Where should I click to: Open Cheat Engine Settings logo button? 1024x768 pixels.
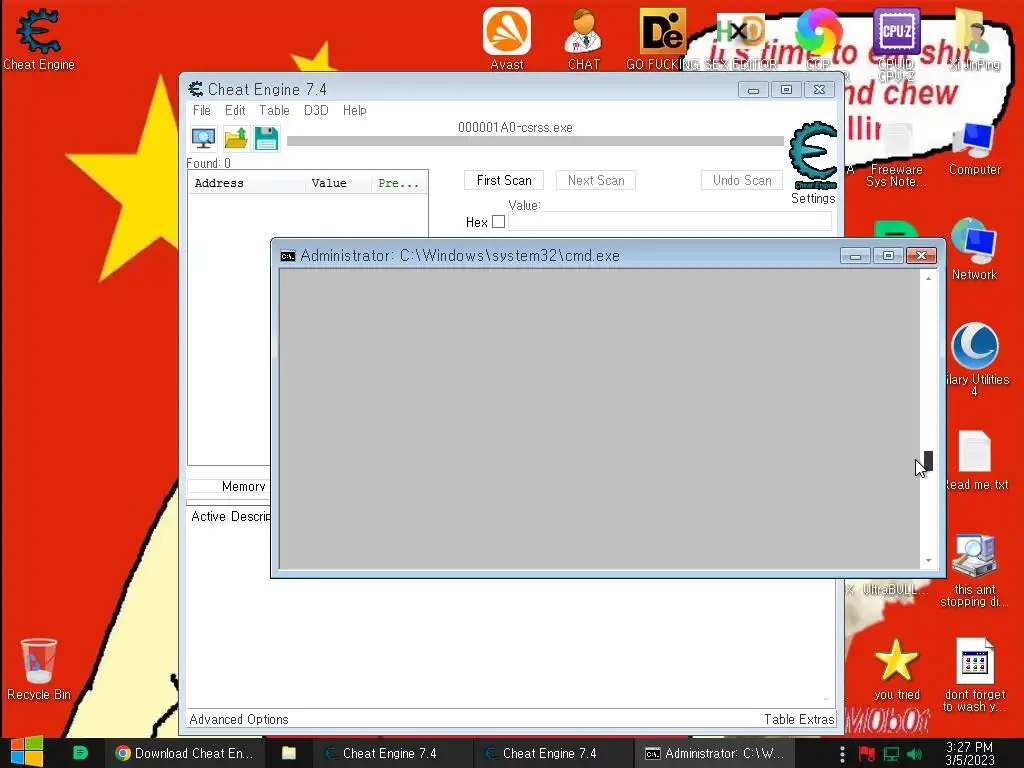(813, 163)
